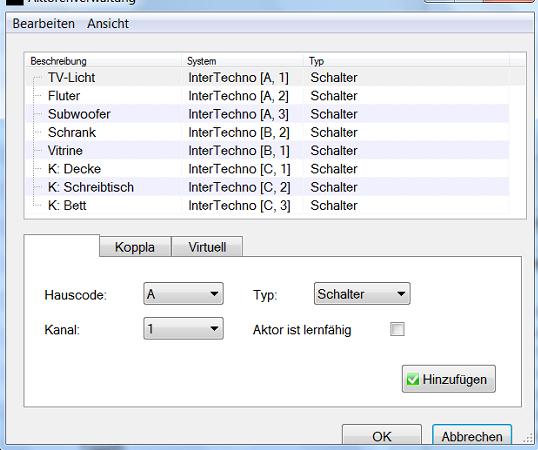Viewport: 538px width, 450px height.
Task: Sort by the Typ column header
Action: 406,61
